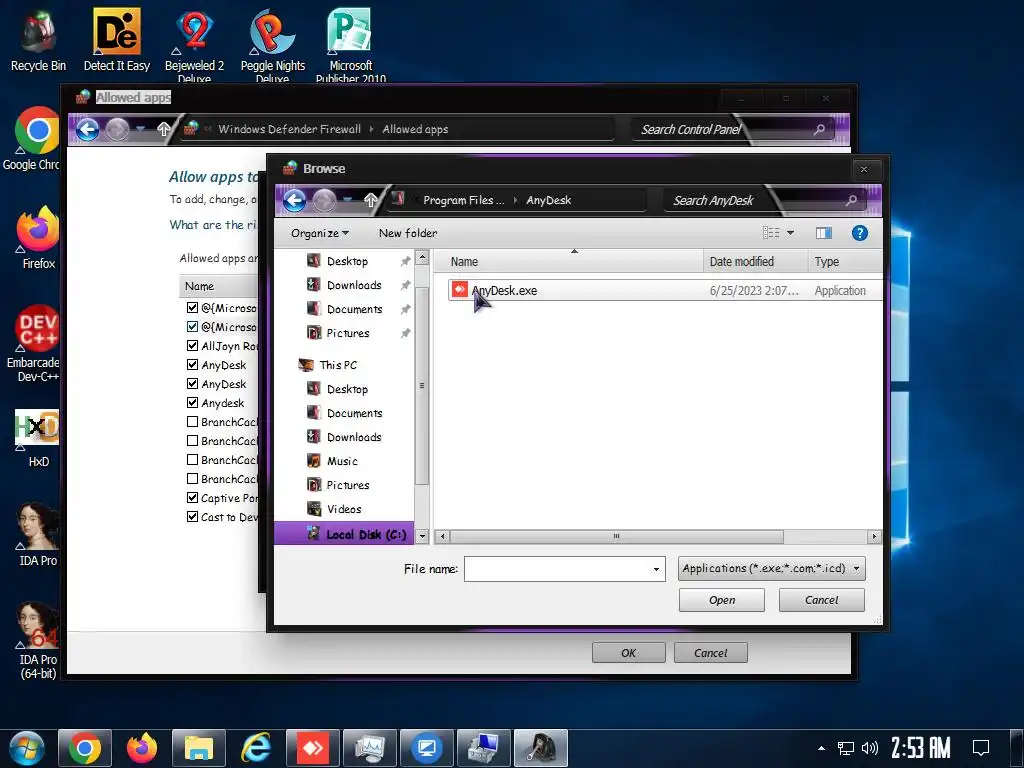This screenshot has height=768, width=1024.
Task: Click the Start button on taskbar
Action: coord(26,748)
